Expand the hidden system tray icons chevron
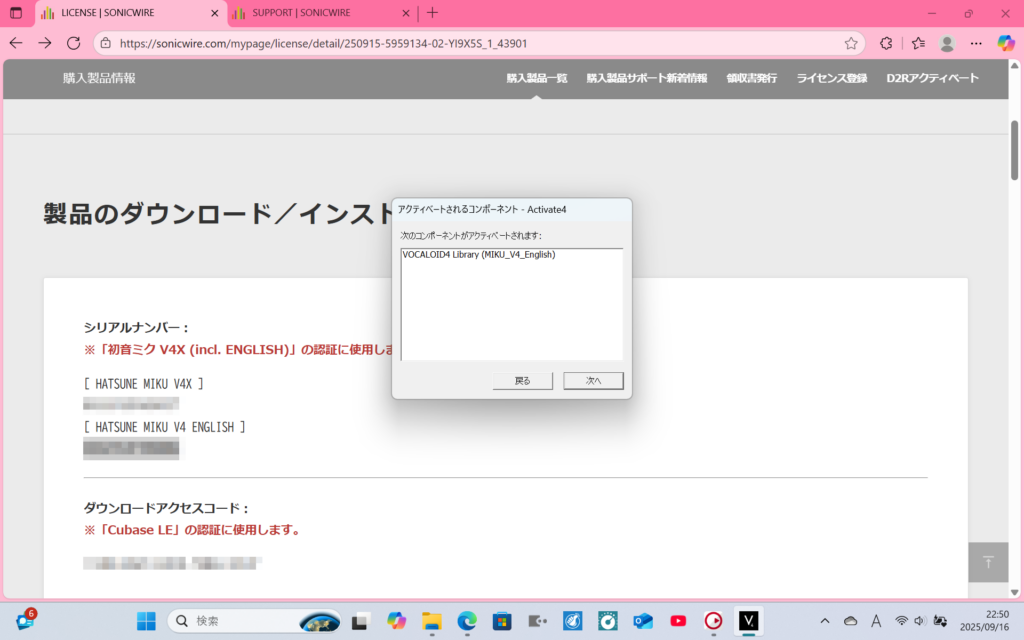 (824, 621)
